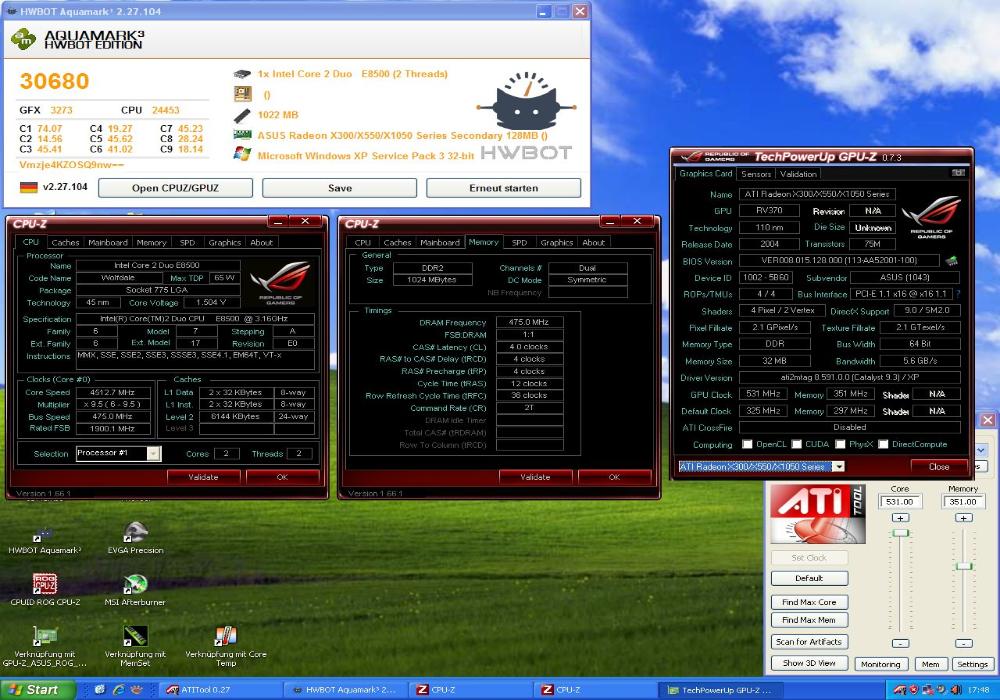Click Show 3D View in ATITool
The width and height of the screenshot is (1000, 700).
[809, 663]
